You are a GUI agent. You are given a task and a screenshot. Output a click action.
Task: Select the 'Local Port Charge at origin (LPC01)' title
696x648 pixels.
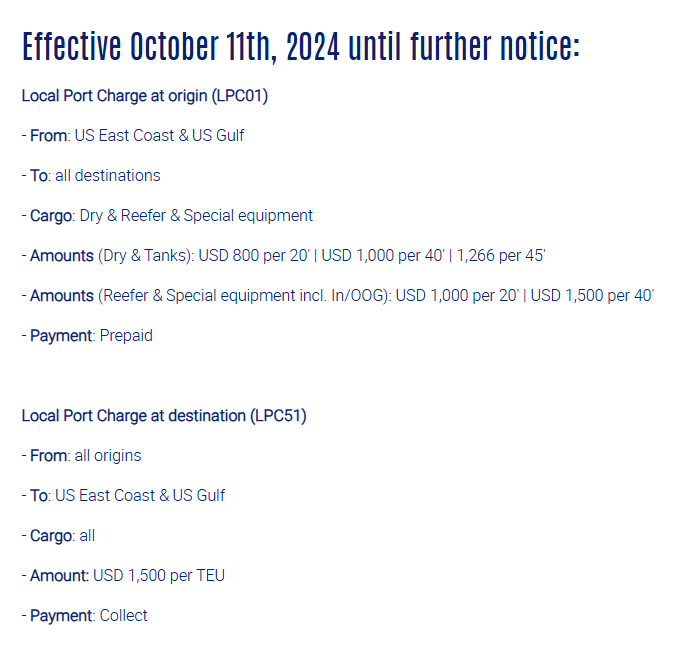click(145, 96)
